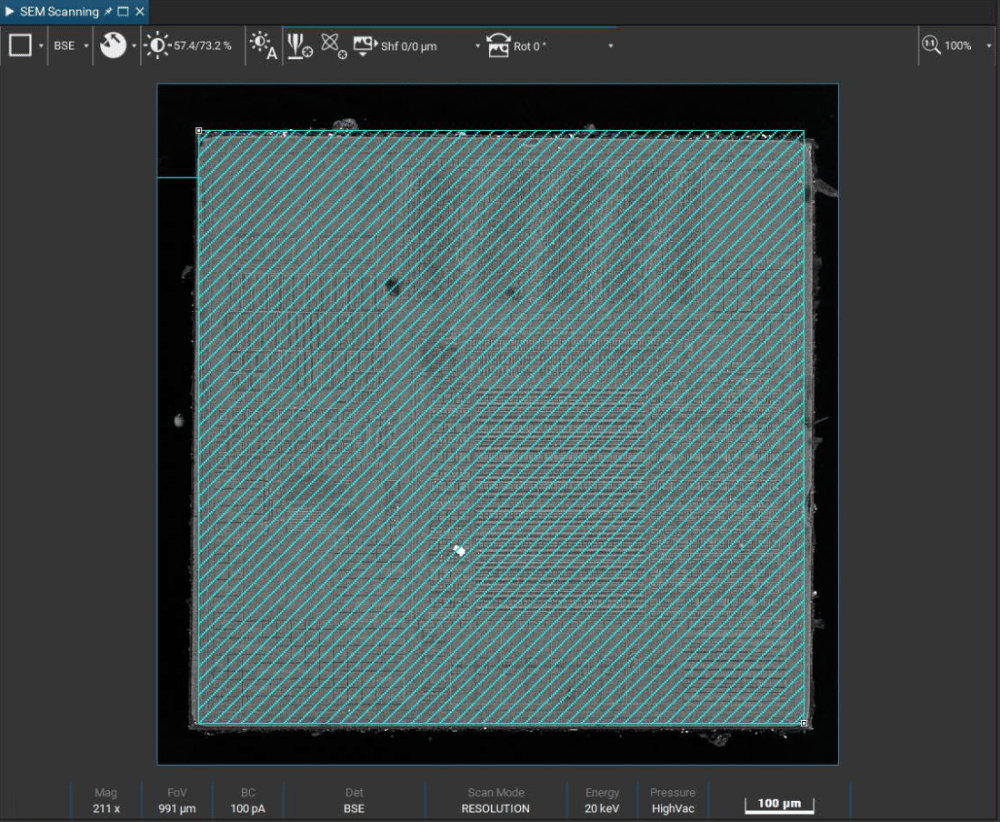The width and height of the screenshot is (1000, 822).
Task: Open the scan speed dial icon
Action: pyautogui.click(x=113, y=46)
